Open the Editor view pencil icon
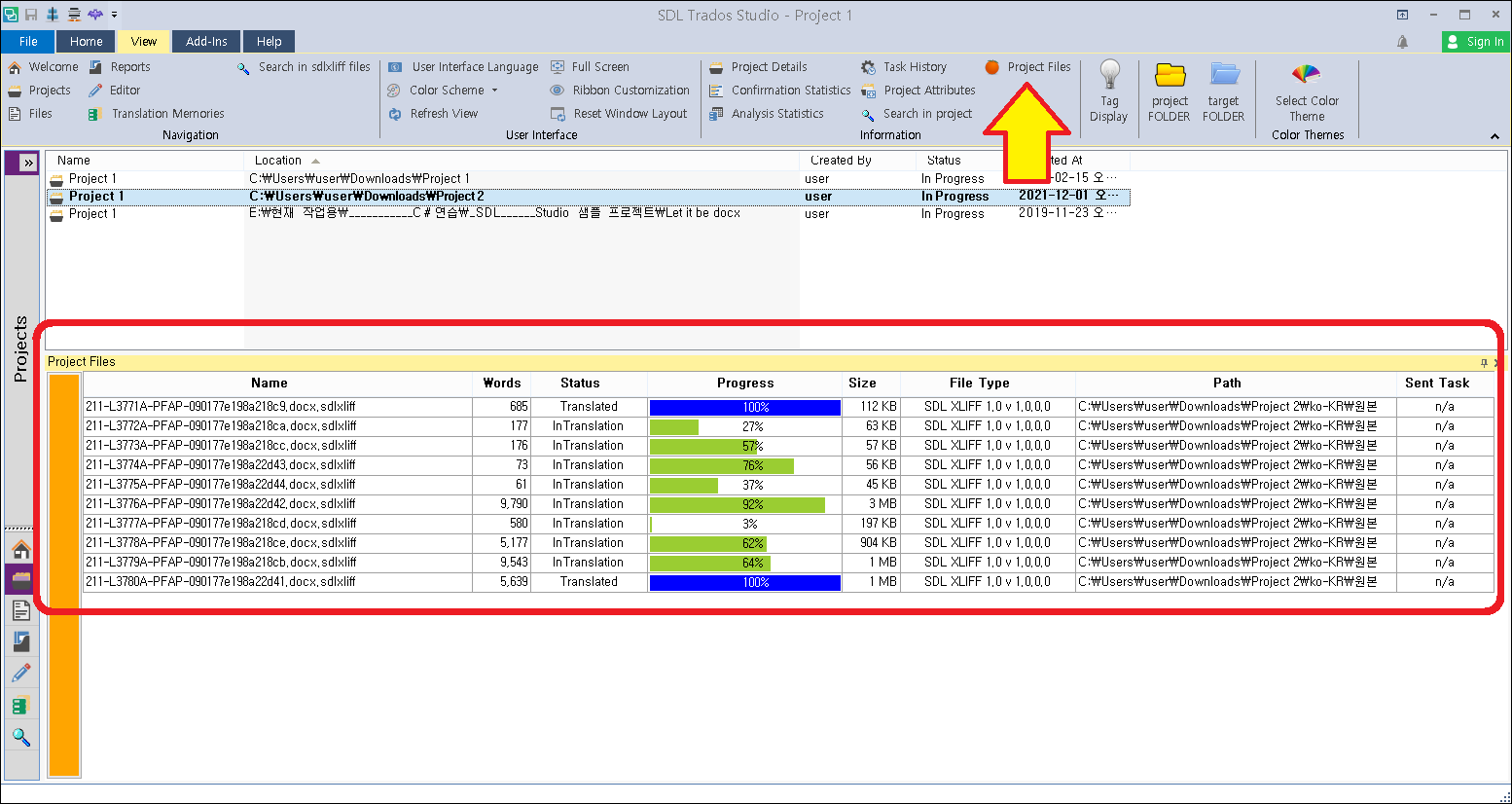The image size is (1512, 804). click(x=21, y=674)
